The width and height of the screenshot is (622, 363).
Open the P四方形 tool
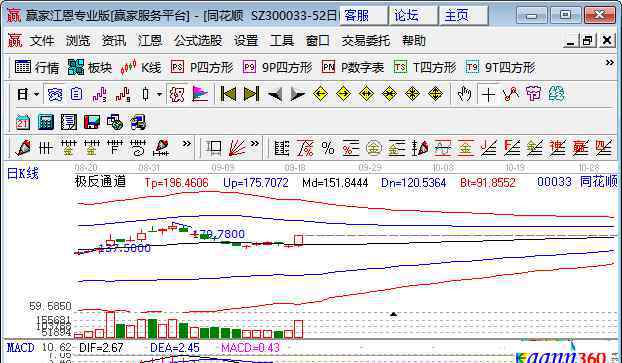202,67
